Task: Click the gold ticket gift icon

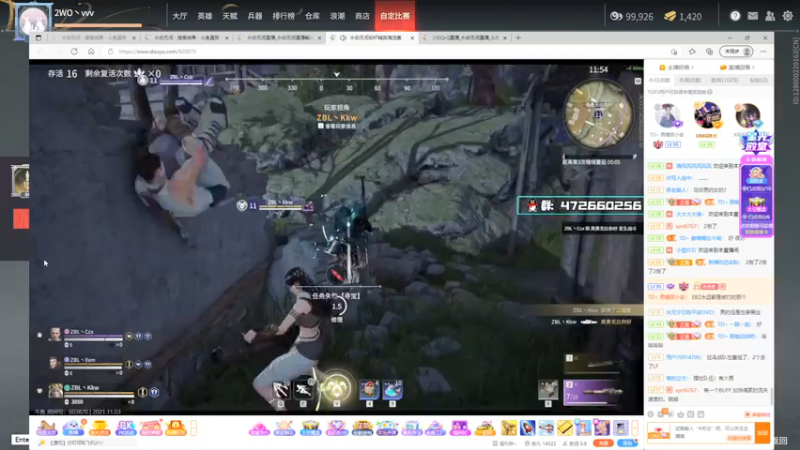Action: [x=565, y=428]
